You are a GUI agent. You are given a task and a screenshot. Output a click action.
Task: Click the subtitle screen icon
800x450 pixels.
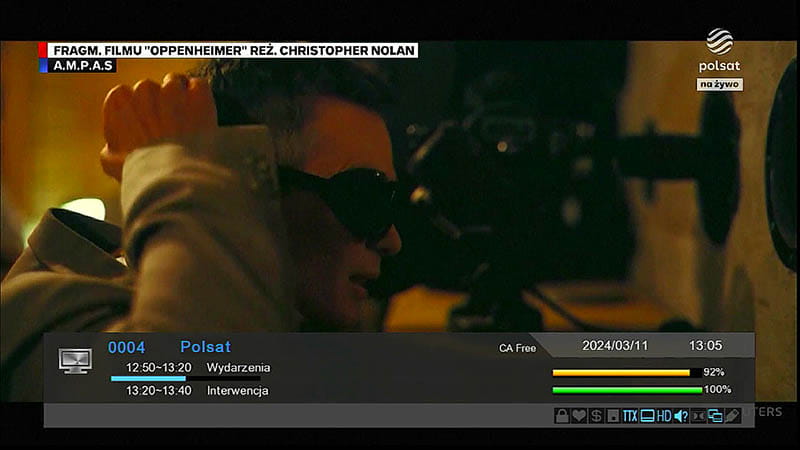tap(647, 416)
